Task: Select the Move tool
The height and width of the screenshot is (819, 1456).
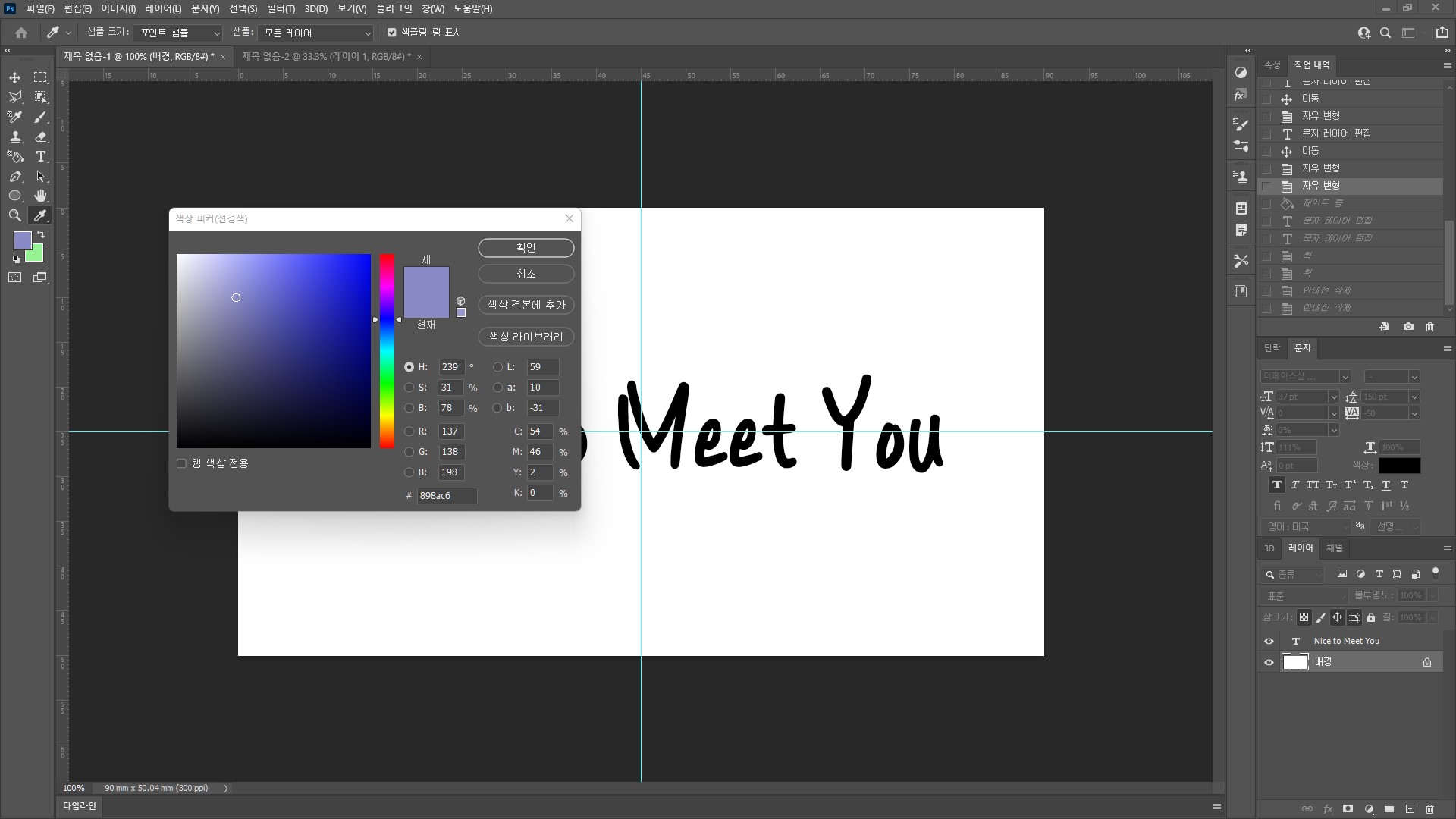Action: click(14, 77)
